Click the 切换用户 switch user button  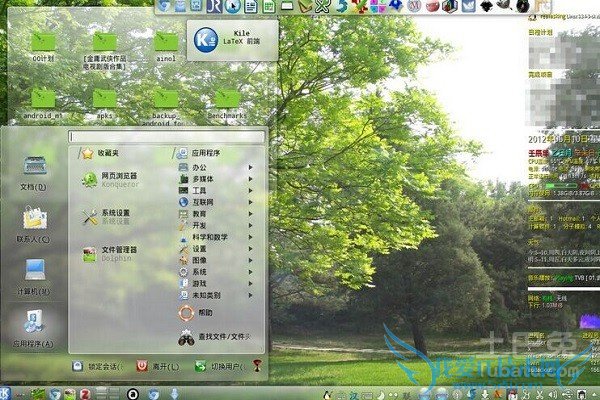point(220,367)
